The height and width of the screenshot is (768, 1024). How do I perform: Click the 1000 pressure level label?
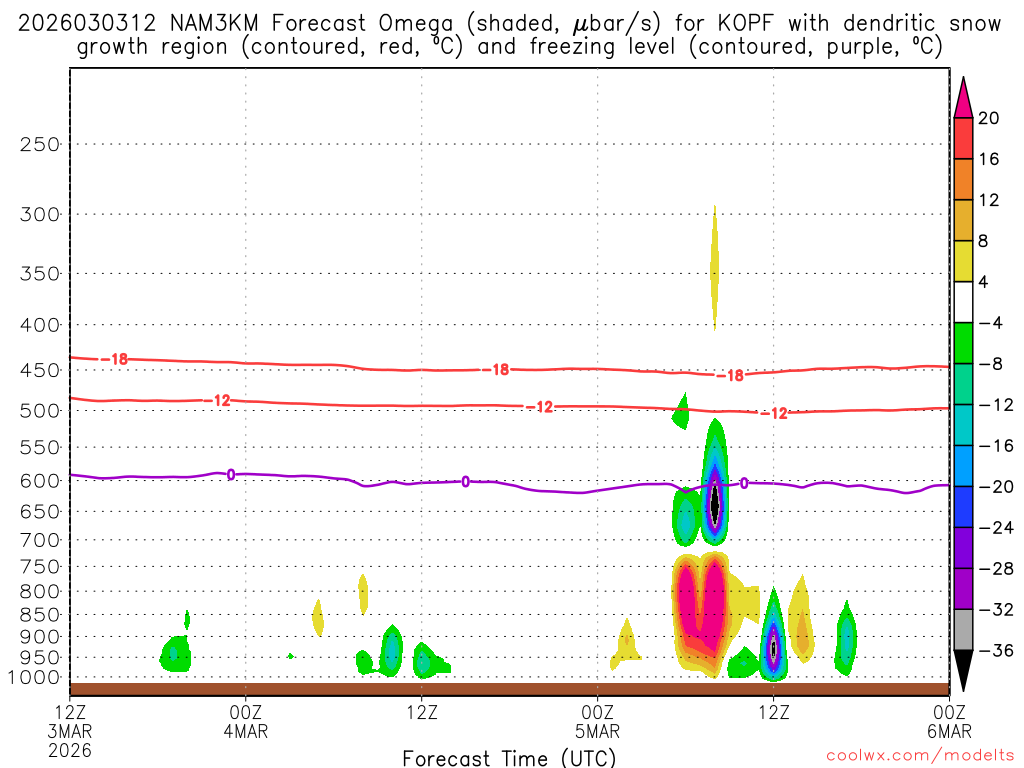pyautogui.click(x=34, y=677)
